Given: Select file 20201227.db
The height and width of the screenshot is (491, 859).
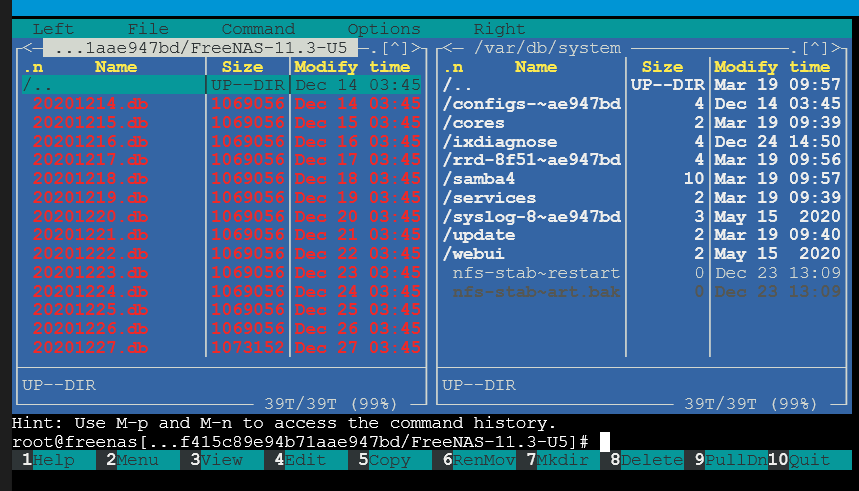Looking at the screenshot, I should [222, 347].
